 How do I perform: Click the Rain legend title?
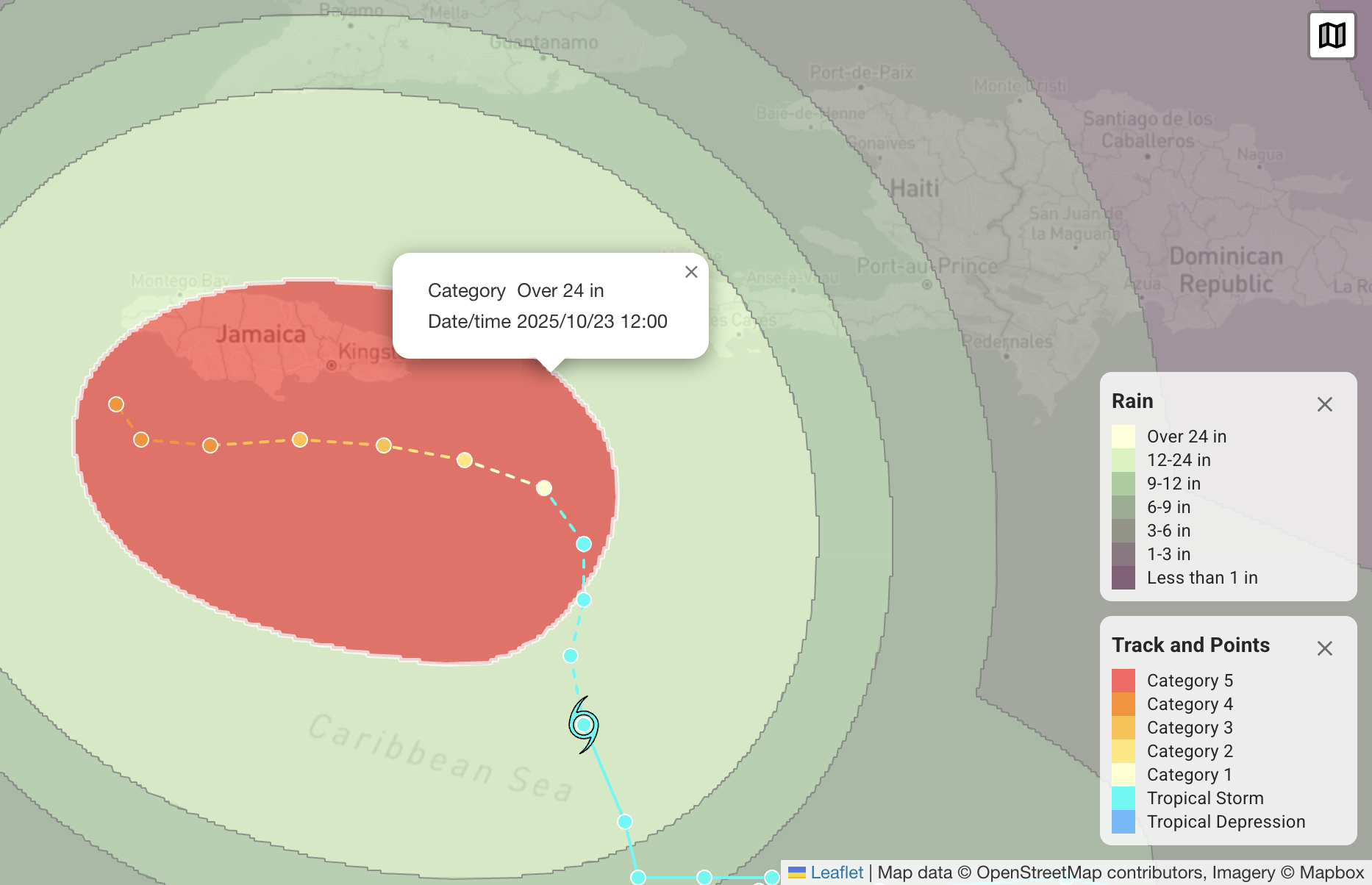(x=1132, y=401)
